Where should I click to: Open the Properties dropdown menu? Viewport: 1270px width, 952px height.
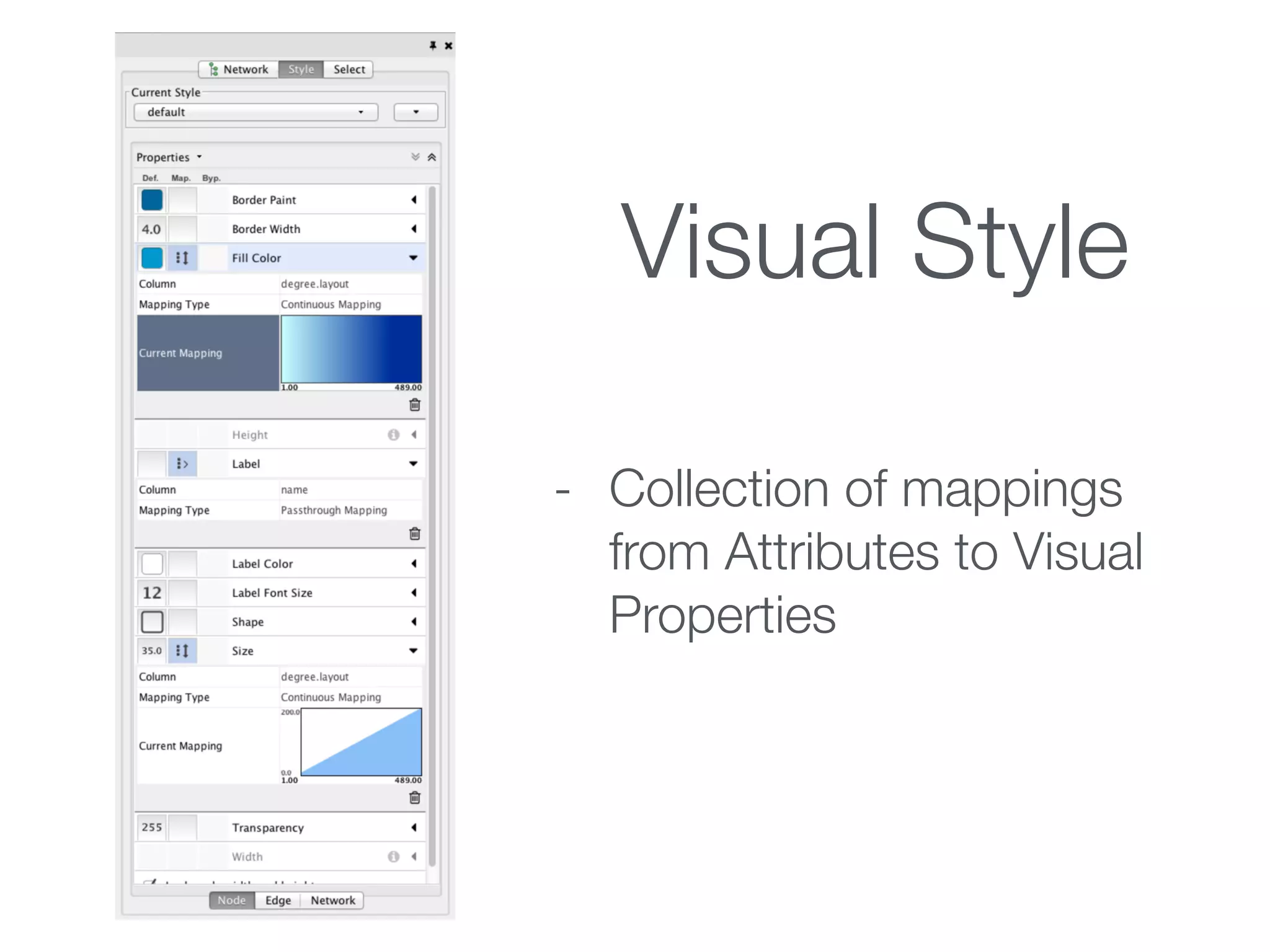point(169,157)
